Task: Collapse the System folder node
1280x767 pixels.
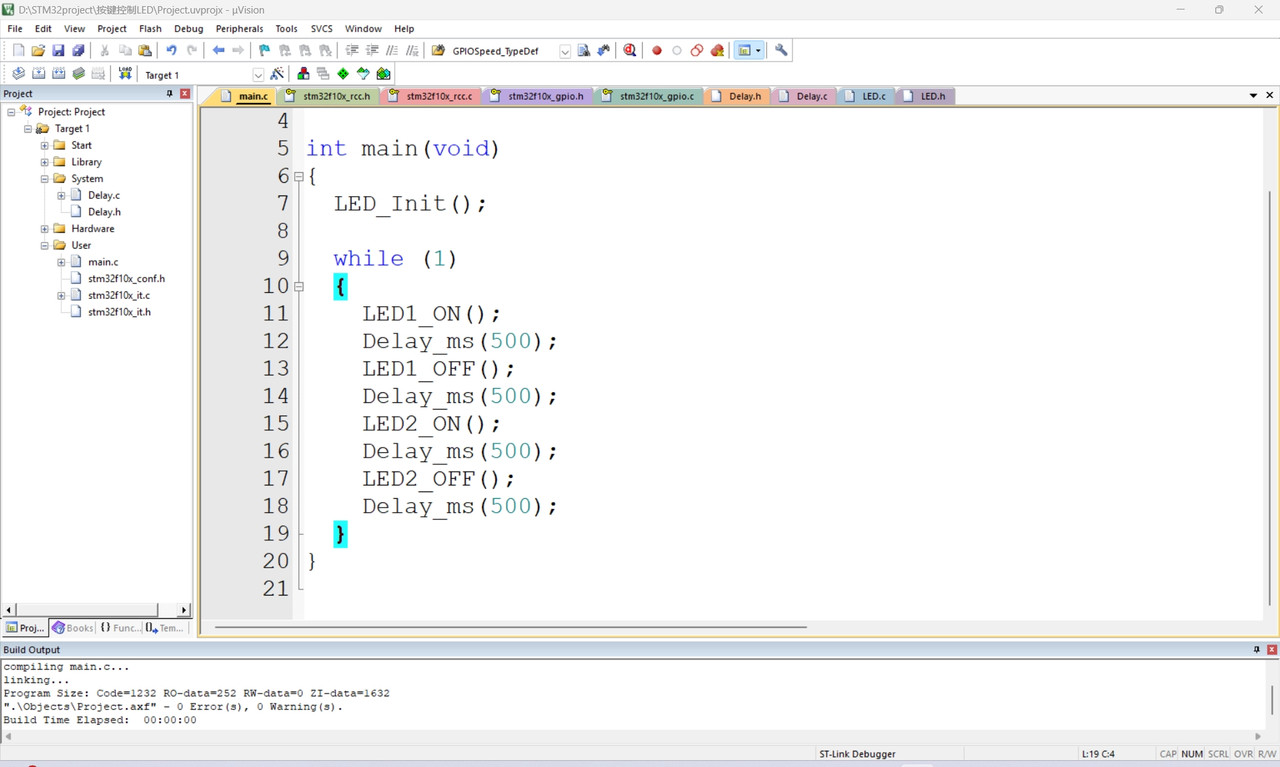Action: click(x=44, y=179)
